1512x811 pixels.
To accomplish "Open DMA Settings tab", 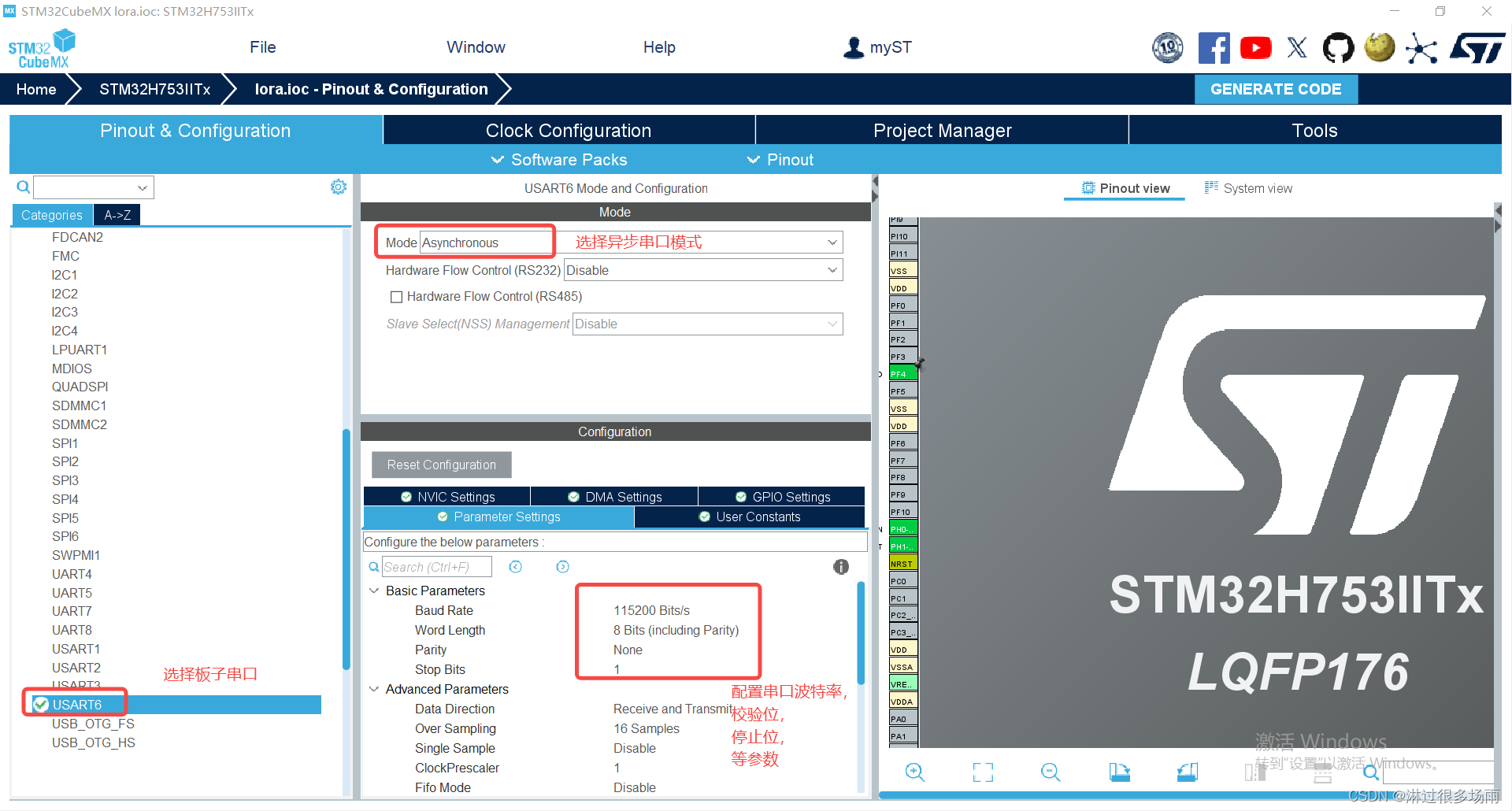I will 614,497.
